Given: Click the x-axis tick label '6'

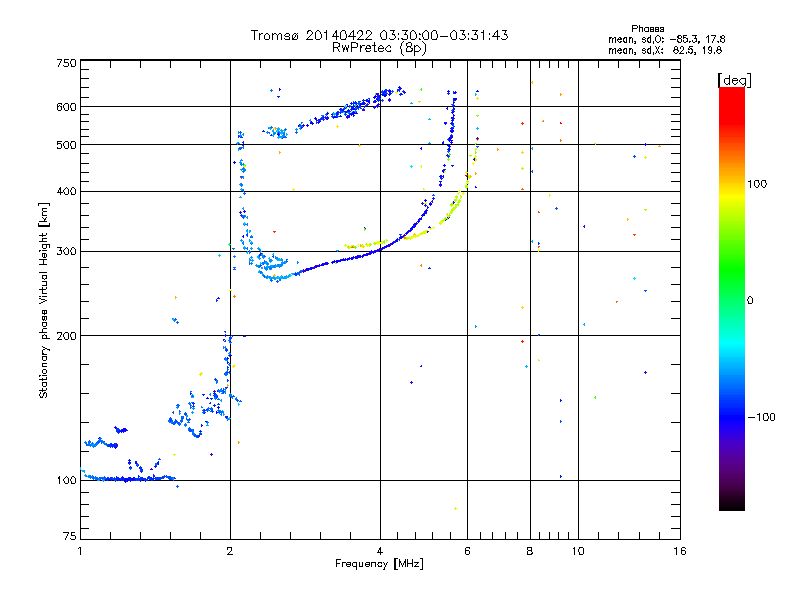Looking at the screenshot, I should (467, 551).
